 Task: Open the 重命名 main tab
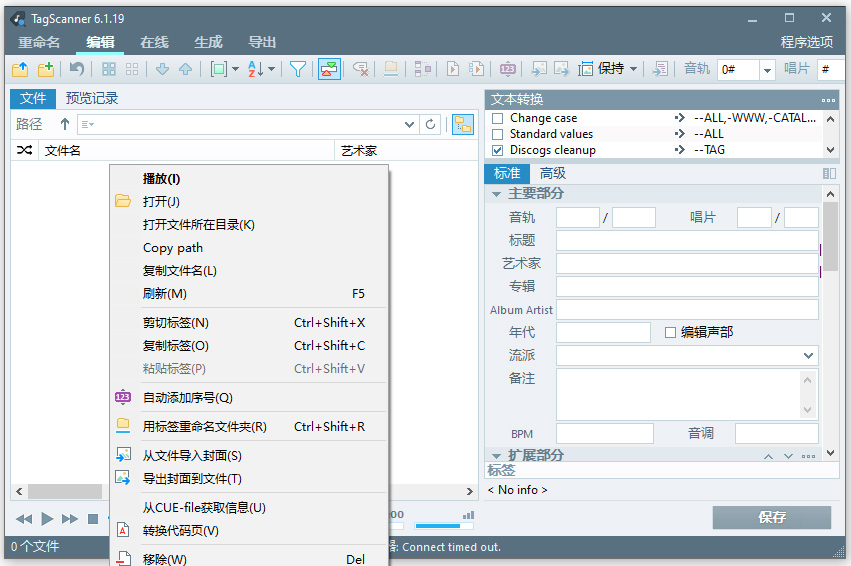click(39, 42)
